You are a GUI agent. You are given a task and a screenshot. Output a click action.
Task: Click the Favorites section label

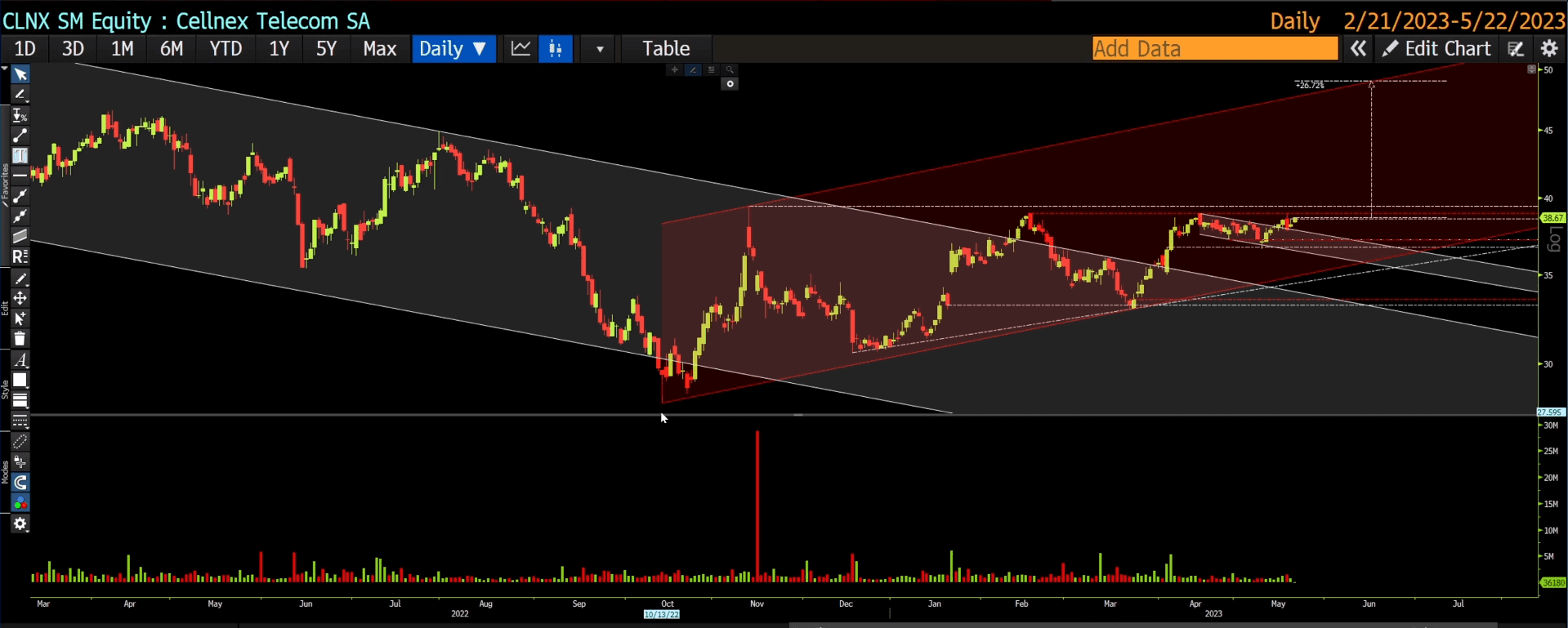(5, 184)
